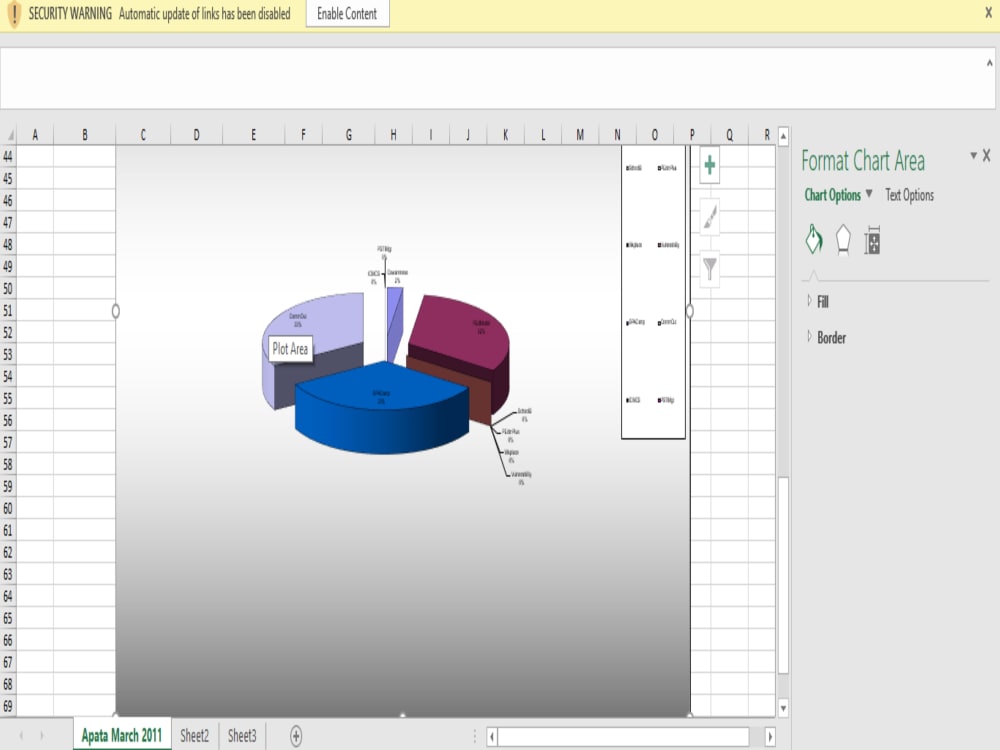
Task: Select column A header
Action: [35, 135]
